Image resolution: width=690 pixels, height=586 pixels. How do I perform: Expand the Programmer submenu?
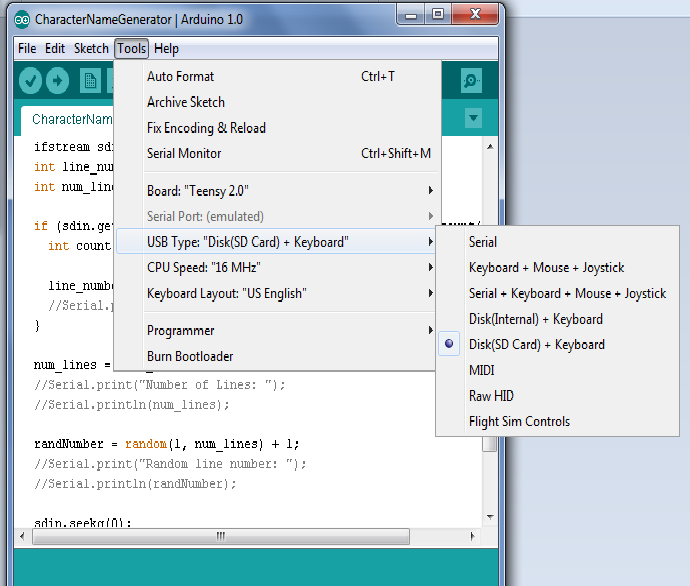point(278,330)
